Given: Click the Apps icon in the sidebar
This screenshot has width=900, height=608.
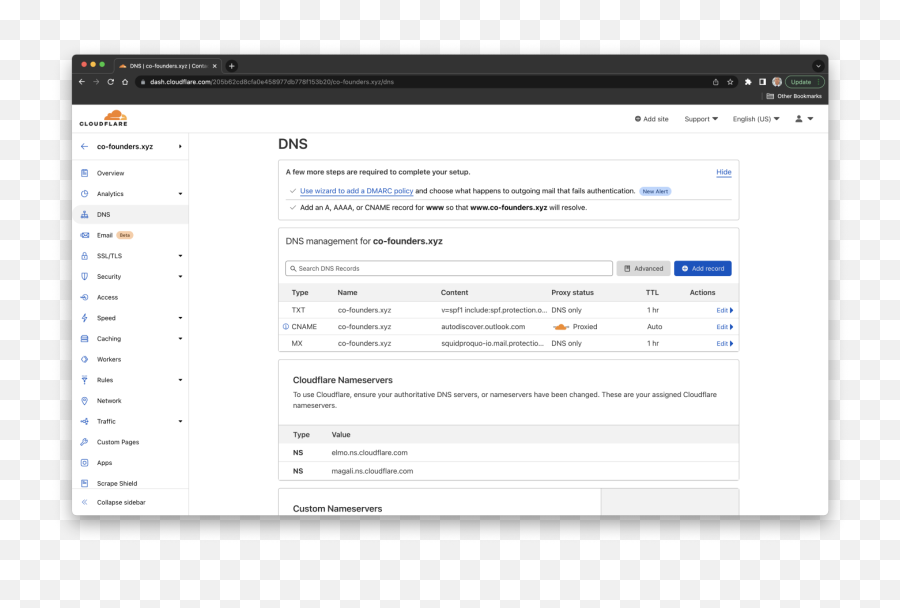Looking at the screenshot, I should pos(84,462).
